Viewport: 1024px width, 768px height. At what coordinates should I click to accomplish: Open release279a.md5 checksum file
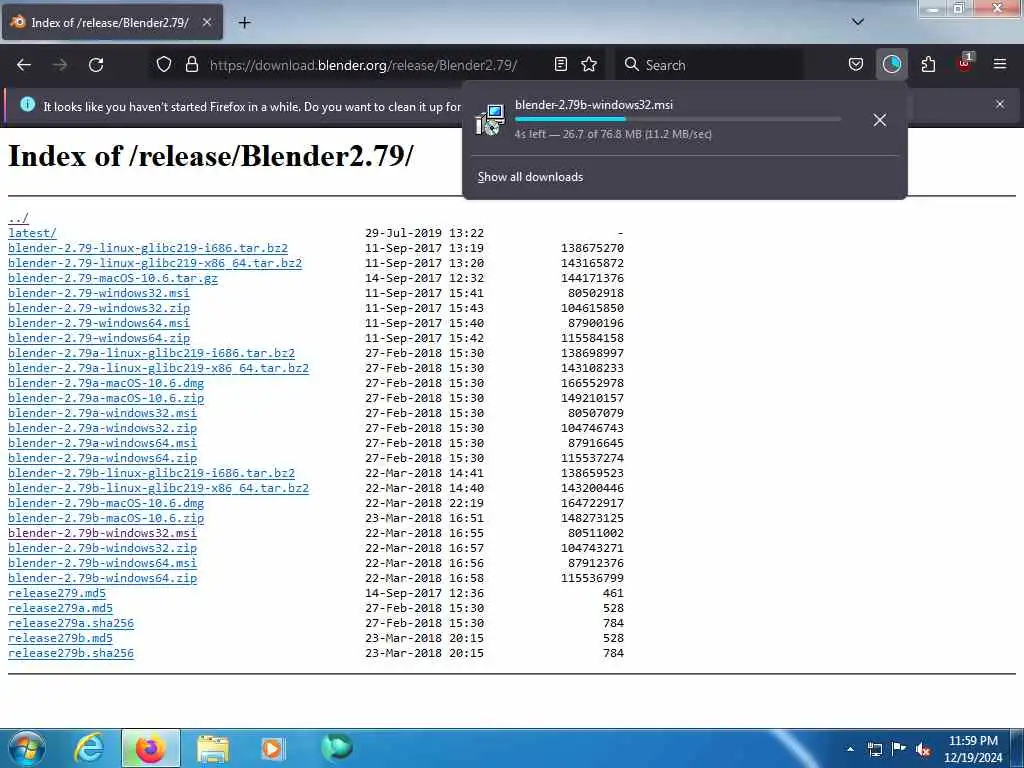click(60, 609)
